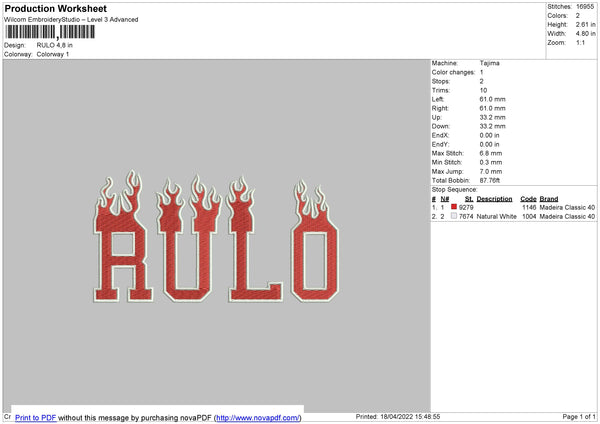600x424 pixels.
Task: Click the Stitches count 16955
Action: tap(585, 7)
